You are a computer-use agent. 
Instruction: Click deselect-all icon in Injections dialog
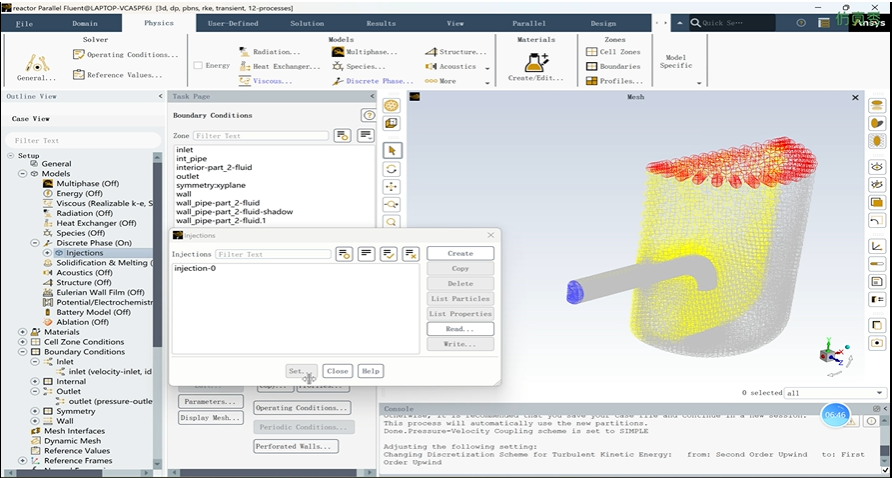click(411, 254)
